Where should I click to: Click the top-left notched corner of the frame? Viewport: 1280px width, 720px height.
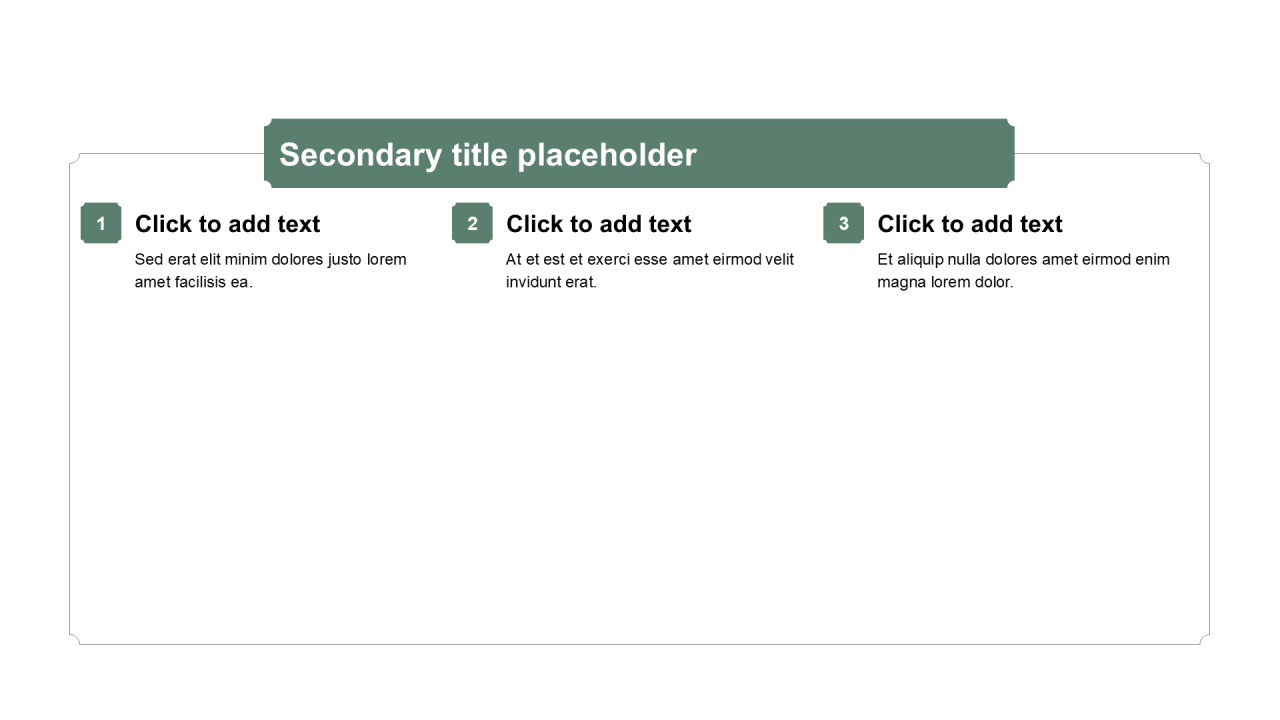coord(75,159)
